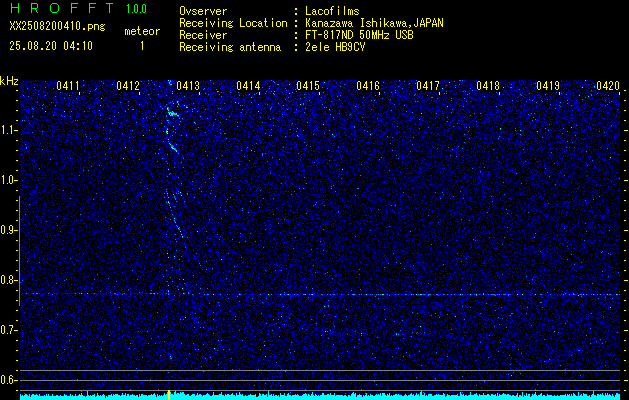The height and width of the screenshot is (400, 629).
Task: Click the 0.8 kHz axis label
Action: pos(8,280)
